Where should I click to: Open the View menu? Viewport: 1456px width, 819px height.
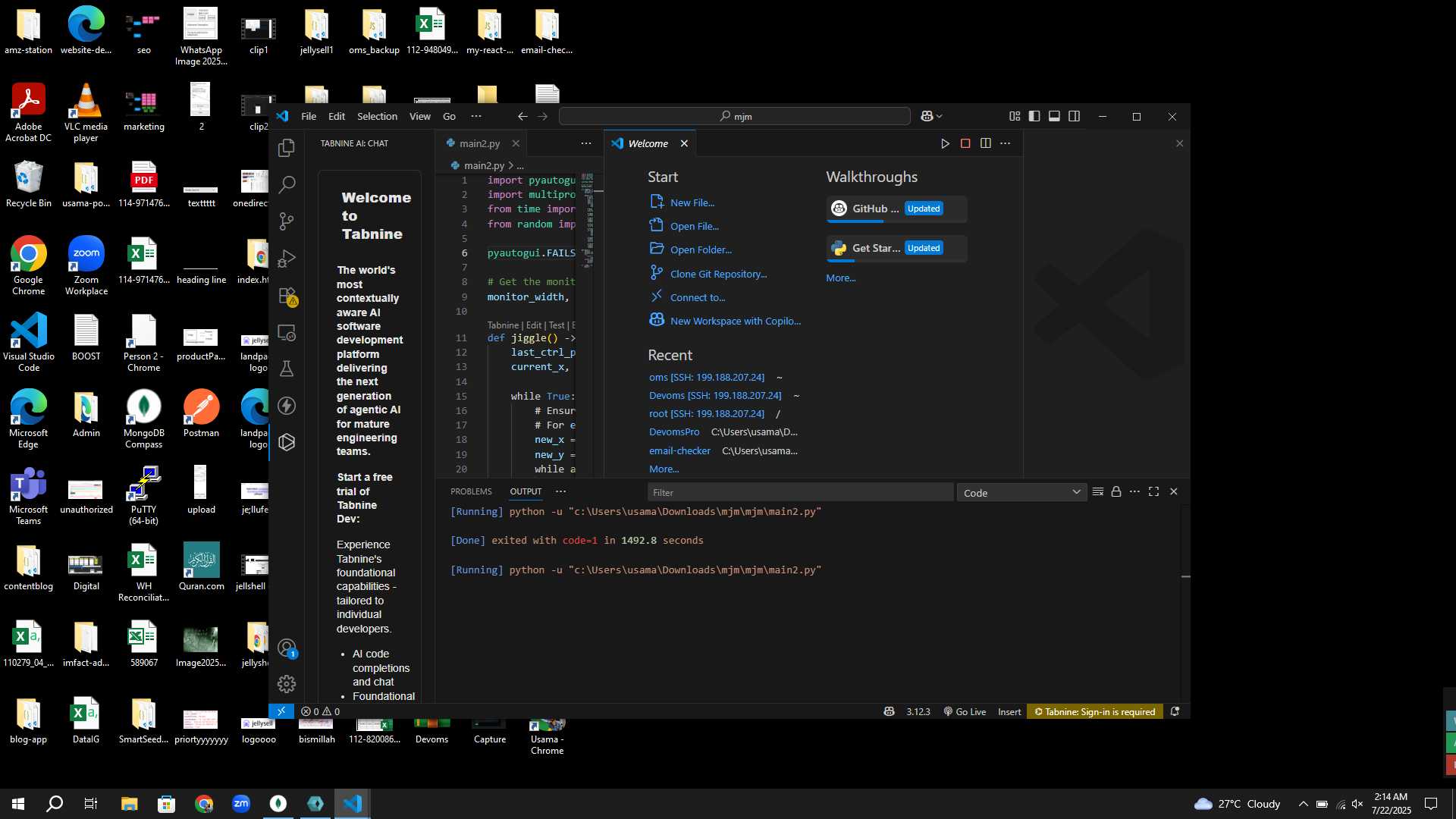tap(420, 116)
